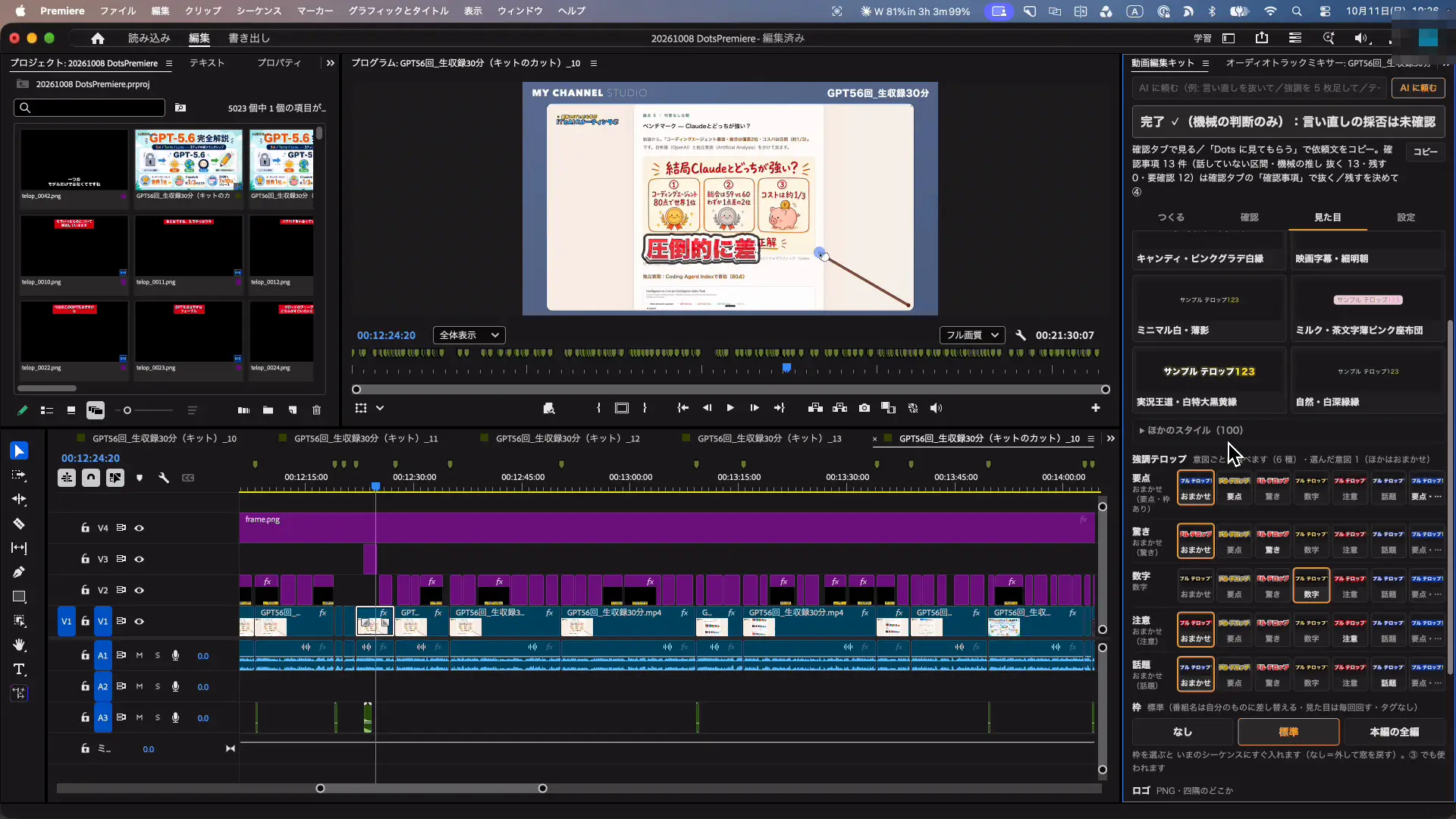Go to Home screen icon
Viewport: 1456px width, 819px height.
point(98,38)
